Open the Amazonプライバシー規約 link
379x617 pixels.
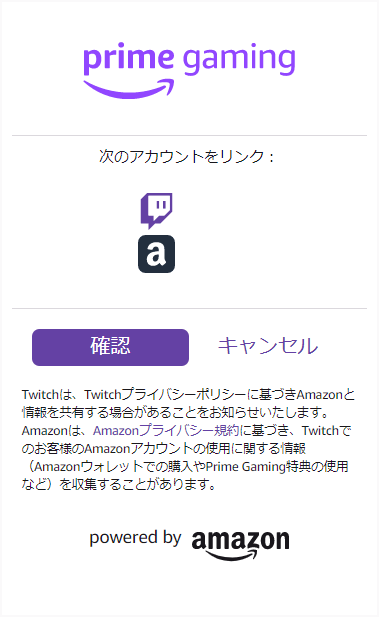pos(166,430)
